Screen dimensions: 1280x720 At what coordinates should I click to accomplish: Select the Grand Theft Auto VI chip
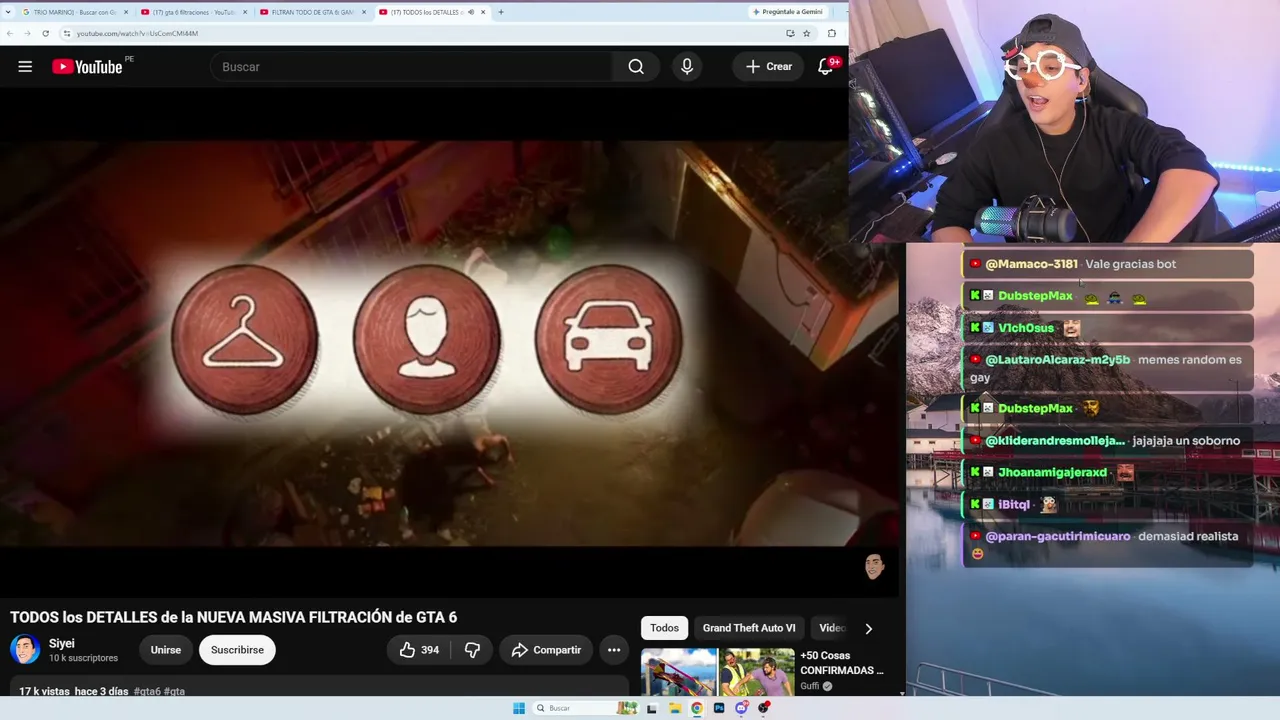[x=749, y=628]
